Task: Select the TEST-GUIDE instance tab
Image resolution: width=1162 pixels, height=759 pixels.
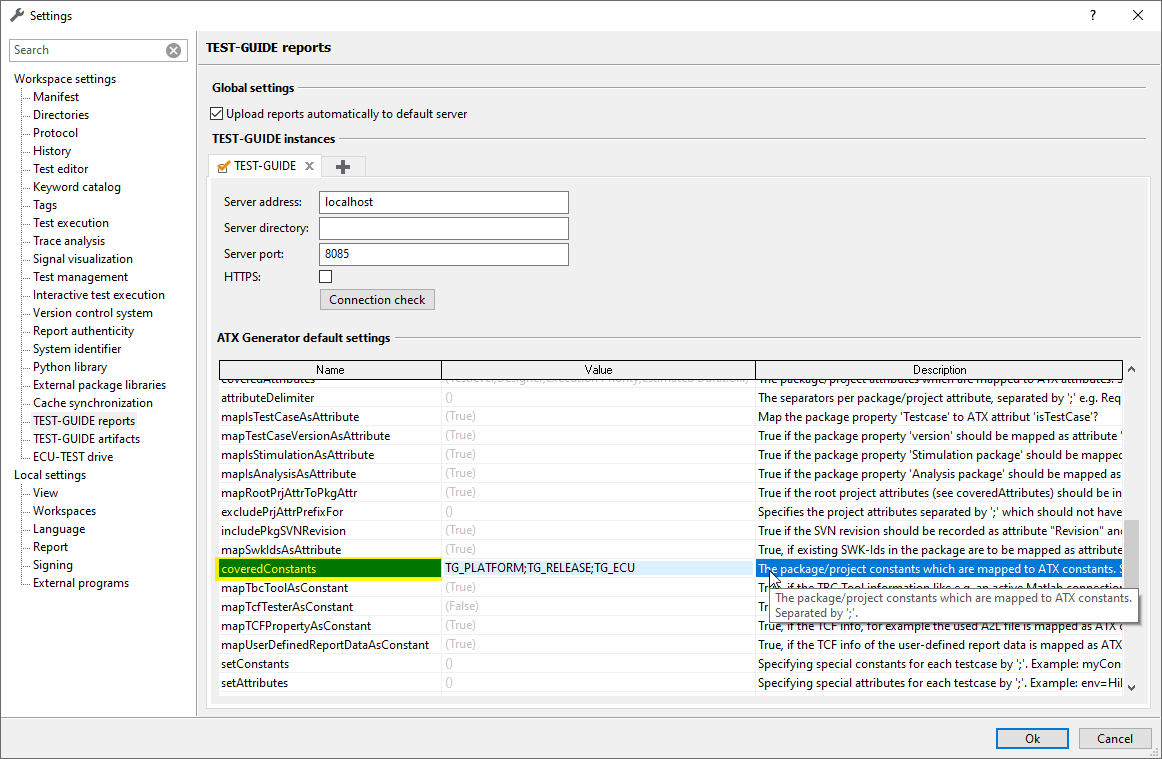Action: tap(264, 166)
